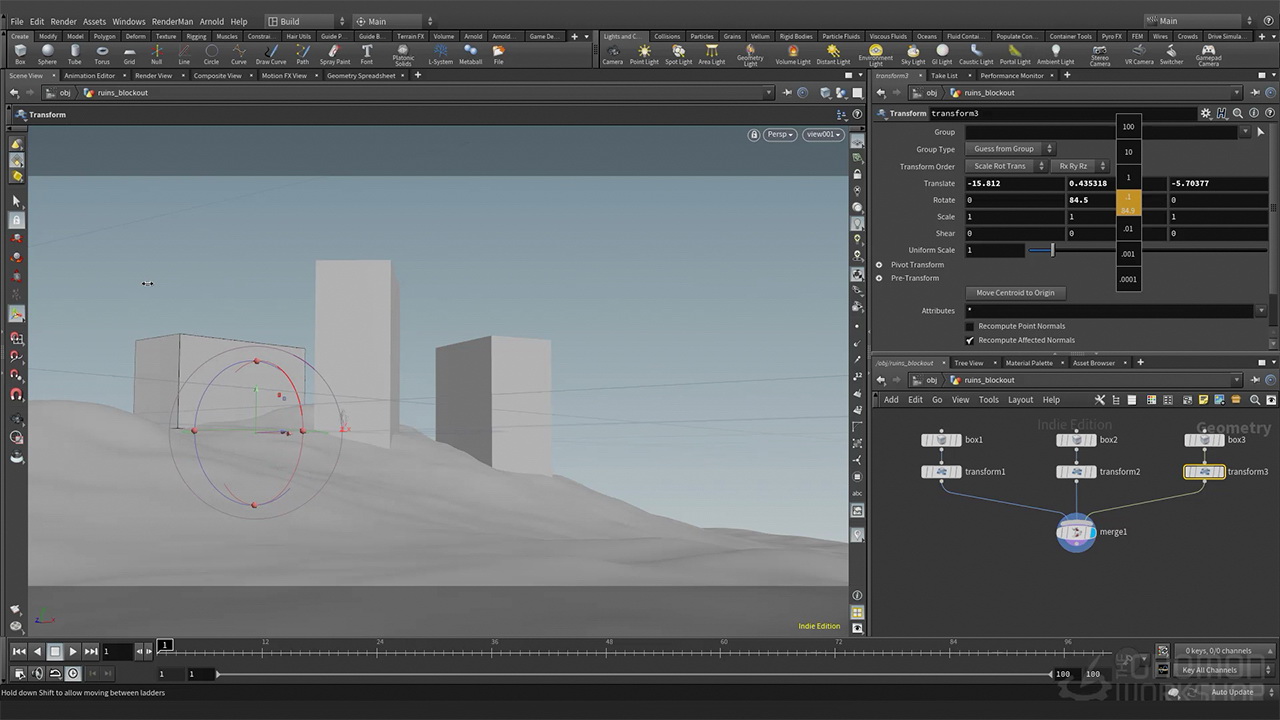This screenshot has height=720, width=1280.
Task: Switch to Tree View tab
Action: click(x=968, y=363)
